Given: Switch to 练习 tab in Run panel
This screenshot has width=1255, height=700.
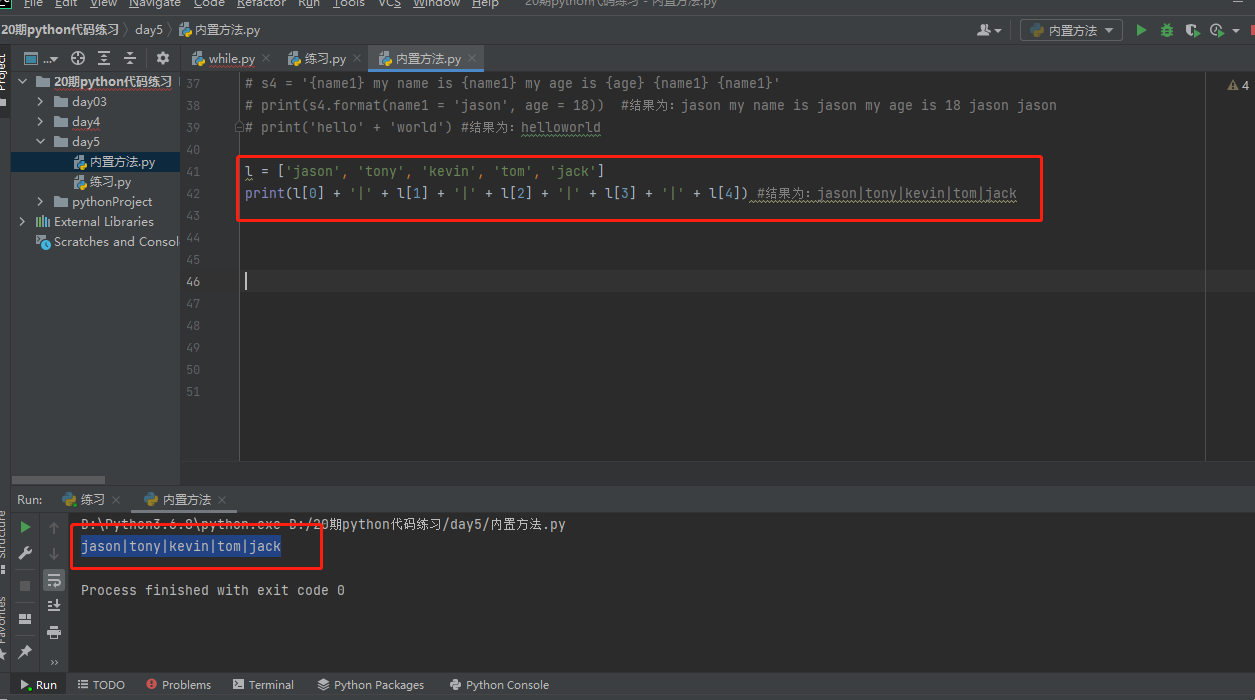Looking at the screenshot, I should coord(92,500).
